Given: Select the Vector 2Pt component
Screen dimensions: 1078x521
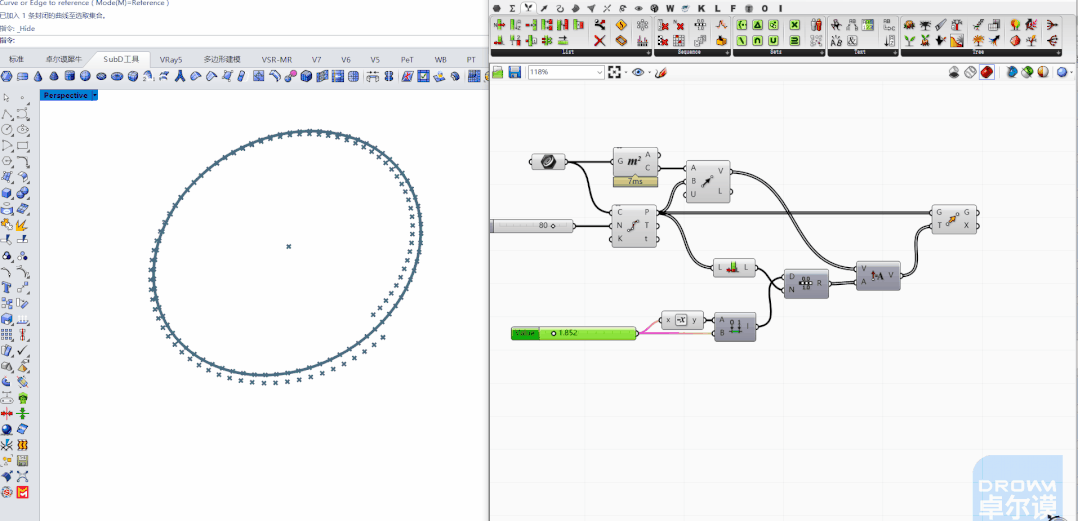Looking at the screenshot, I should coord(708,182).
